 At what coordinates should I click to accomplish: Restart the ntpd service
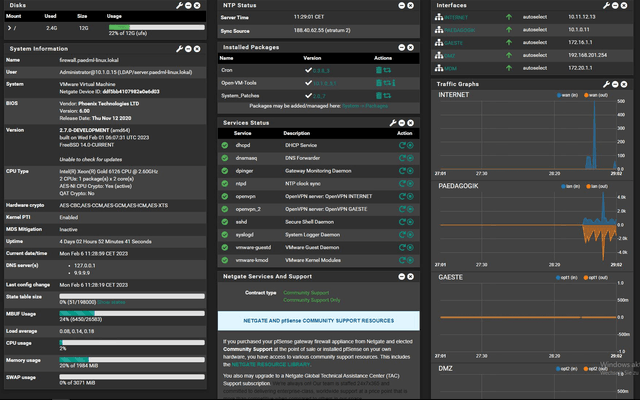point(402,184)
